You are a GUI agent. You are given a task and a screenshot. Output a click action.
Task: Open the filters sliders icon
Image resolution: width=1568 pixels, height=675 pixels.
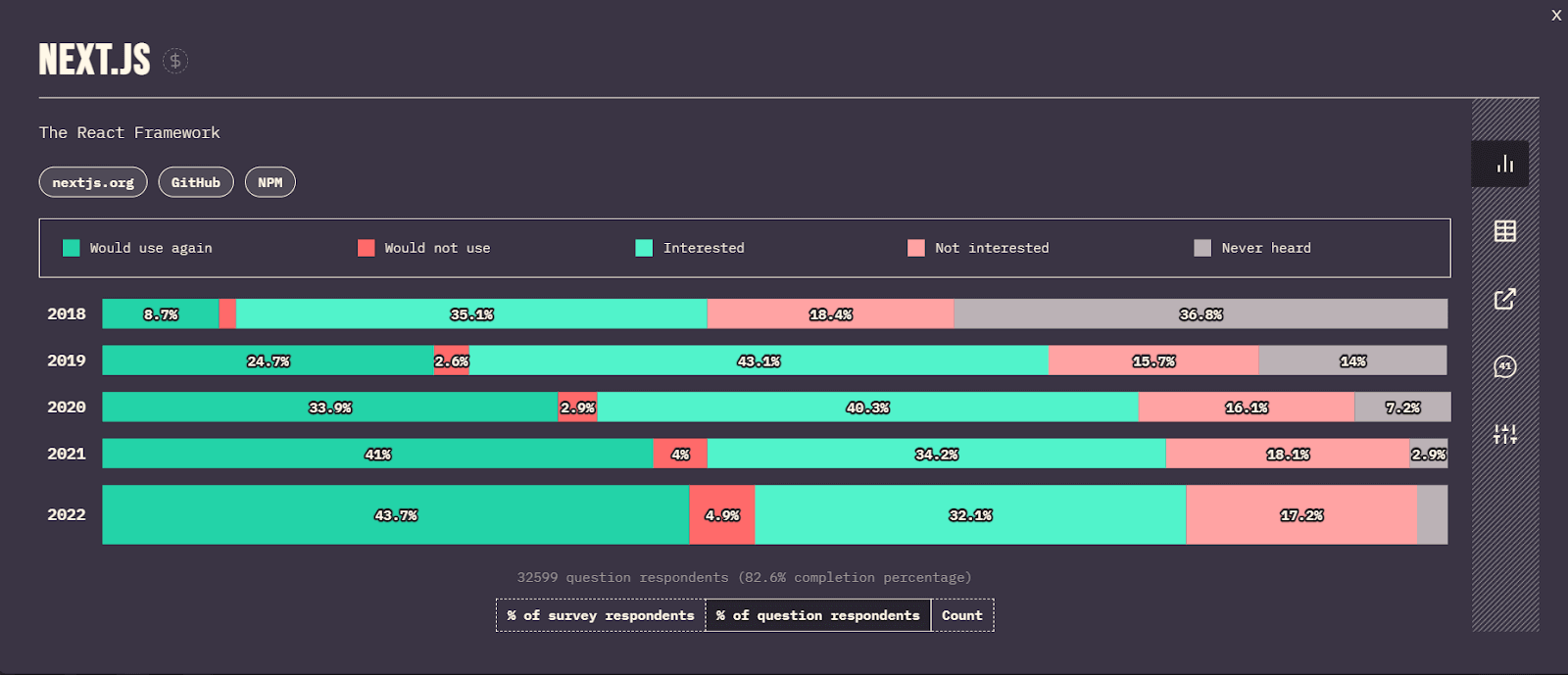1504,434
